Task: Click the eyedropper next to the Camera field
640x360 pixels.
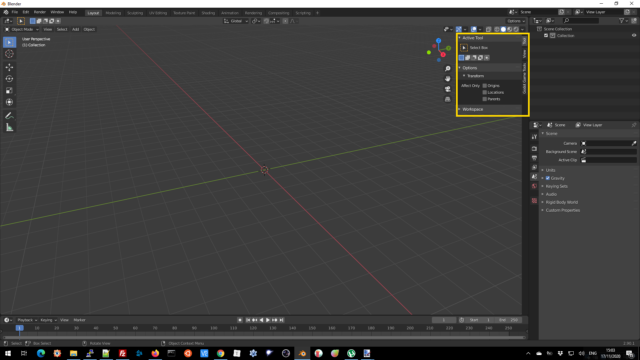Action: pos(634,143)
